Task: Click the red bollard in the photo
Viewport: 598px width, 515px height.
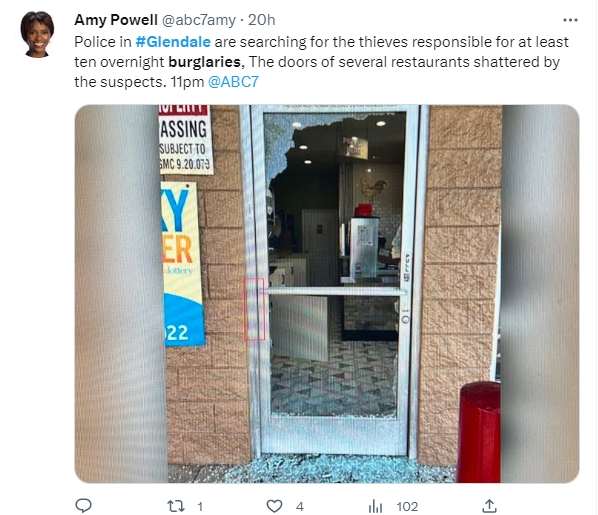Action: click(479, 432)
